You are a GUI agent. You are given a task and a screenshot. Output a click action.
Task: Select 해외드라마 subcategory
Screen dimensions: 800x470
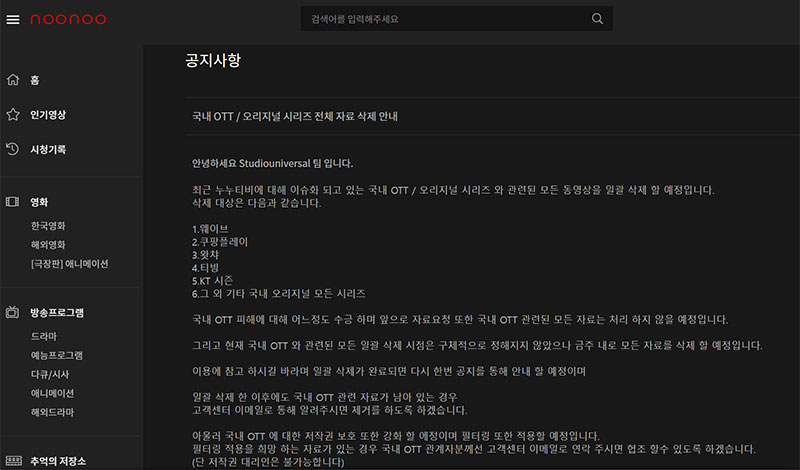(53, 412)
